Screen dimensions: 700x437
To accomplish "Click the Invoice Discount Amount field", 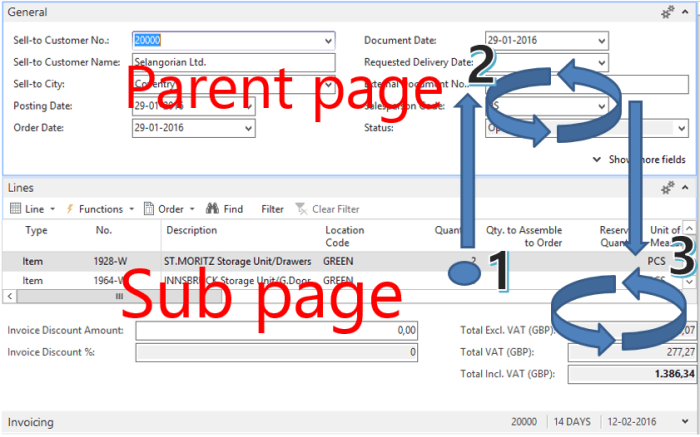I will [276, 330].
